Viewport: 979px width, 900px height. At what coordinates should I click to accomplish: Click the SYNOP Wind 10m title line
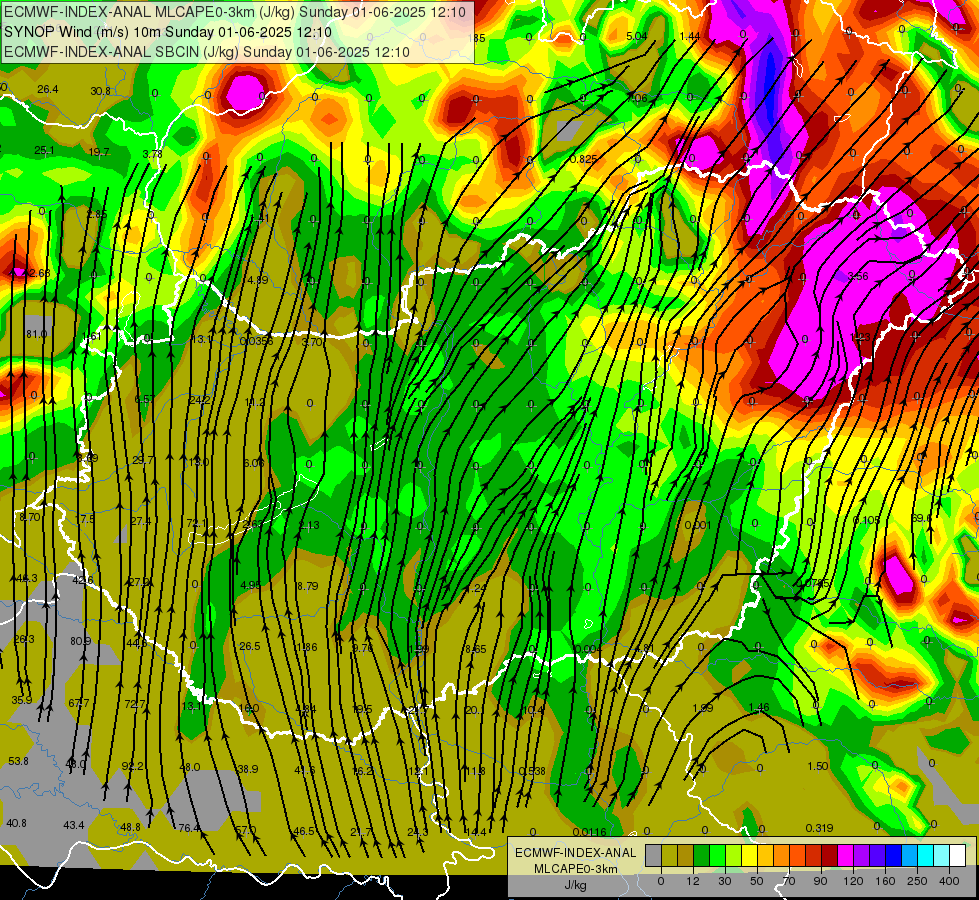[168, 32]
